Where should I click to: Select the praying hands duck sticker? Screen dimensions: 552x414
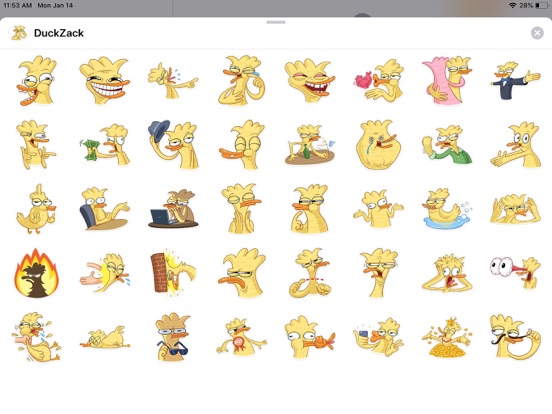[x=242, y=208]
